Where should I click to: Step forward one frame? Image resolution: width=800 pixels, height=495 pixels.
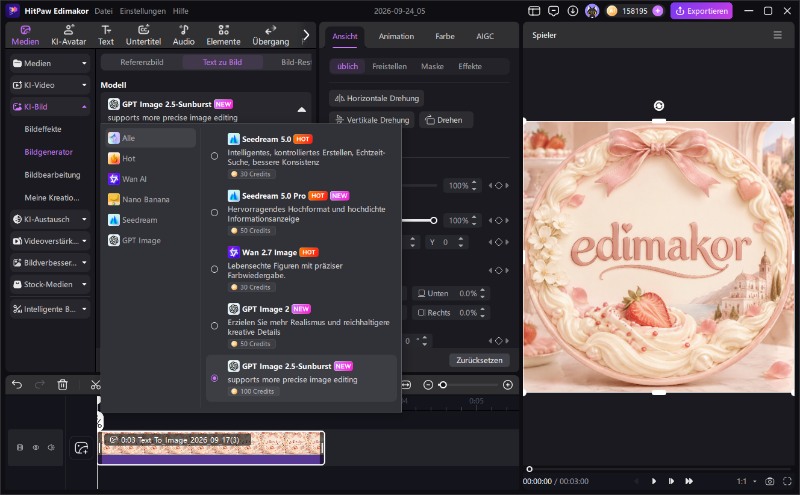[671, 481]
